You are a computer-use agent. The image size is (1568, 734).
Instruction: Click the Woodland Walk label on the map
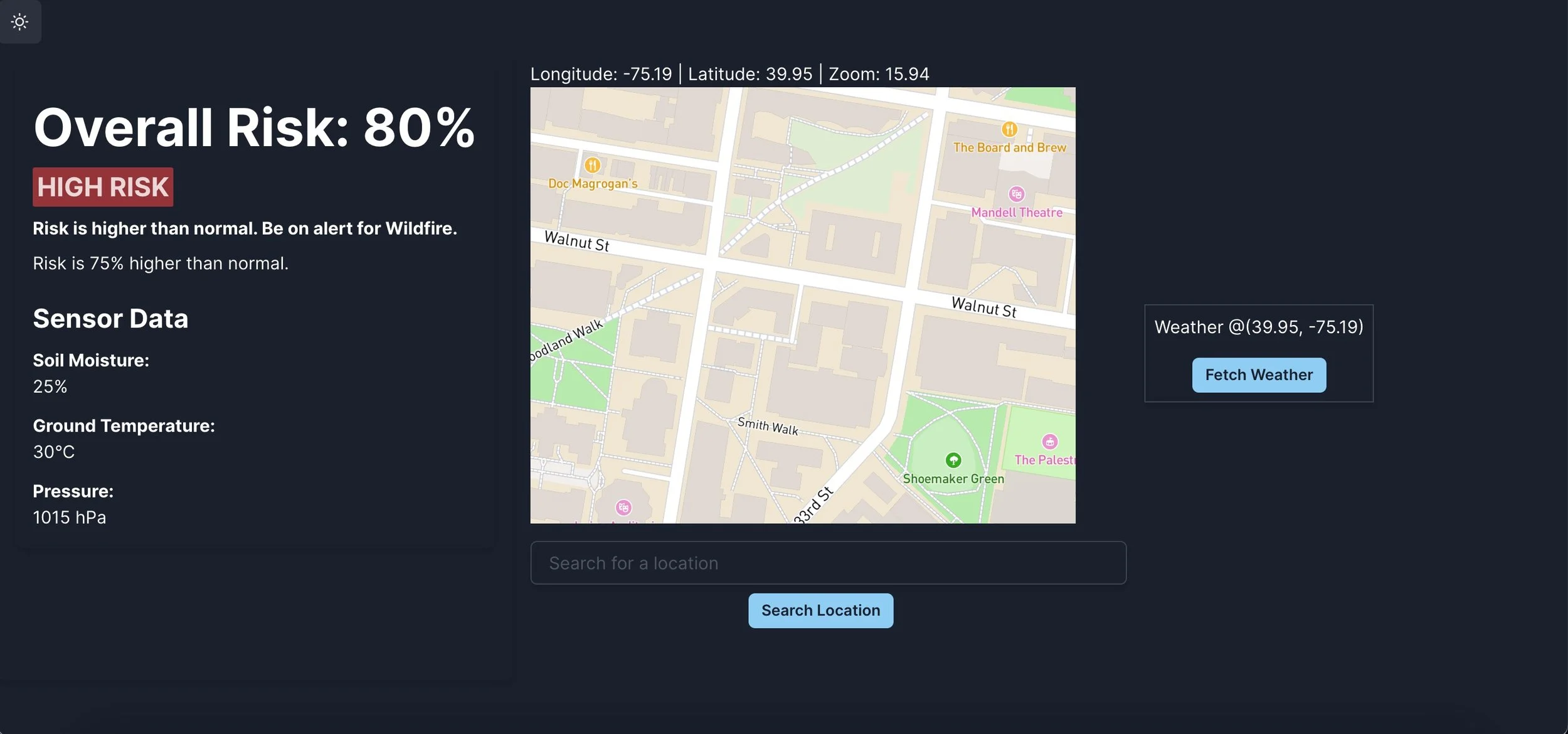pyautogui.click(x=566, y=341)
